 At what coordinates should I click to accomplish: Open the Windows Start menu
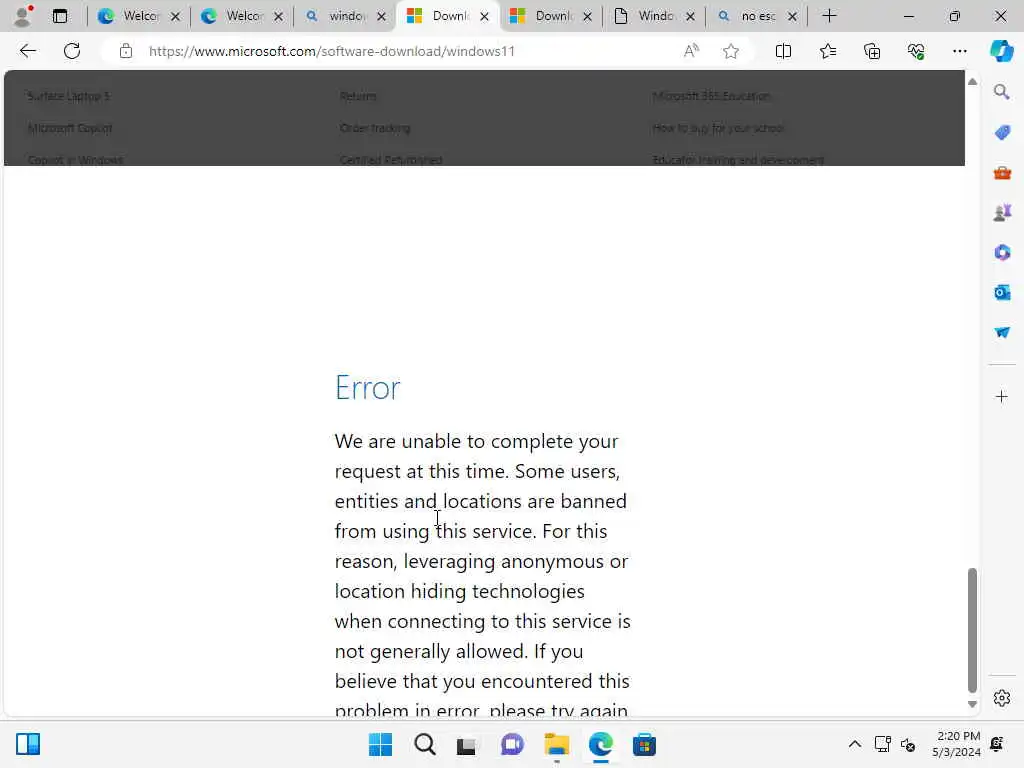point(380,744)
